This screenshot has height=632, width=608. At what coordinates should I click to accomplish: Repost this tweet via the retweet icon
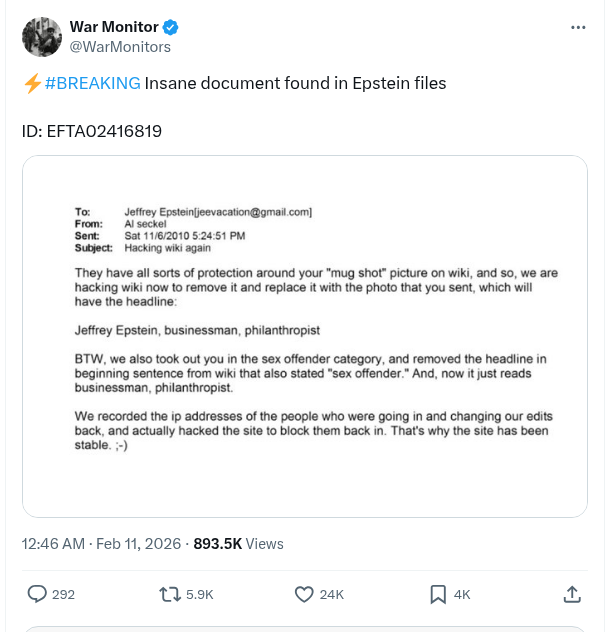[170, 594]
